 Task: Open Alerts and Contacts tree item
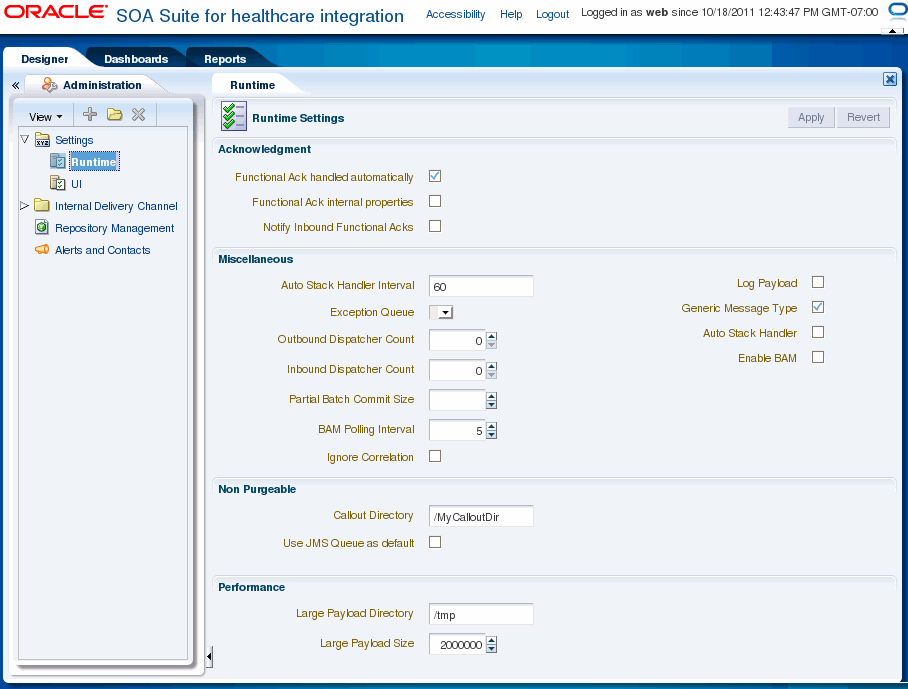(102, 250)
